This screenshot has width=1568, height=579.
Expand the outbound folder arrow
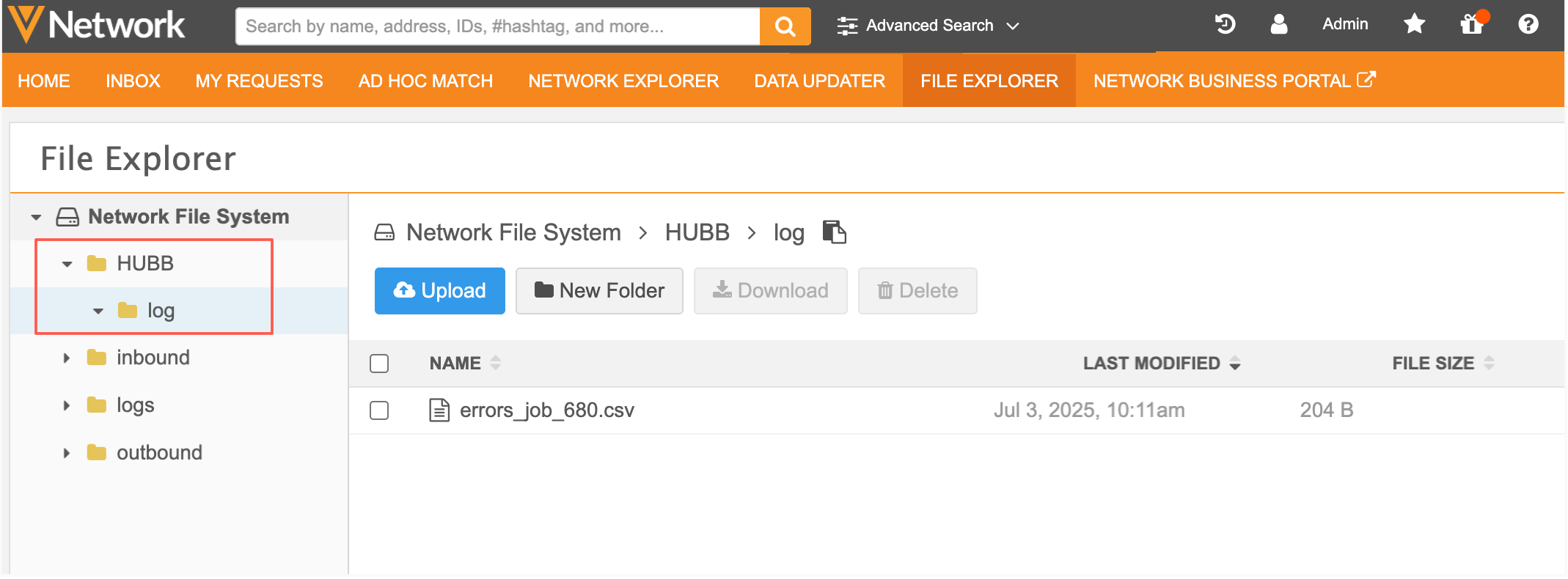click(x=67, y=453)
